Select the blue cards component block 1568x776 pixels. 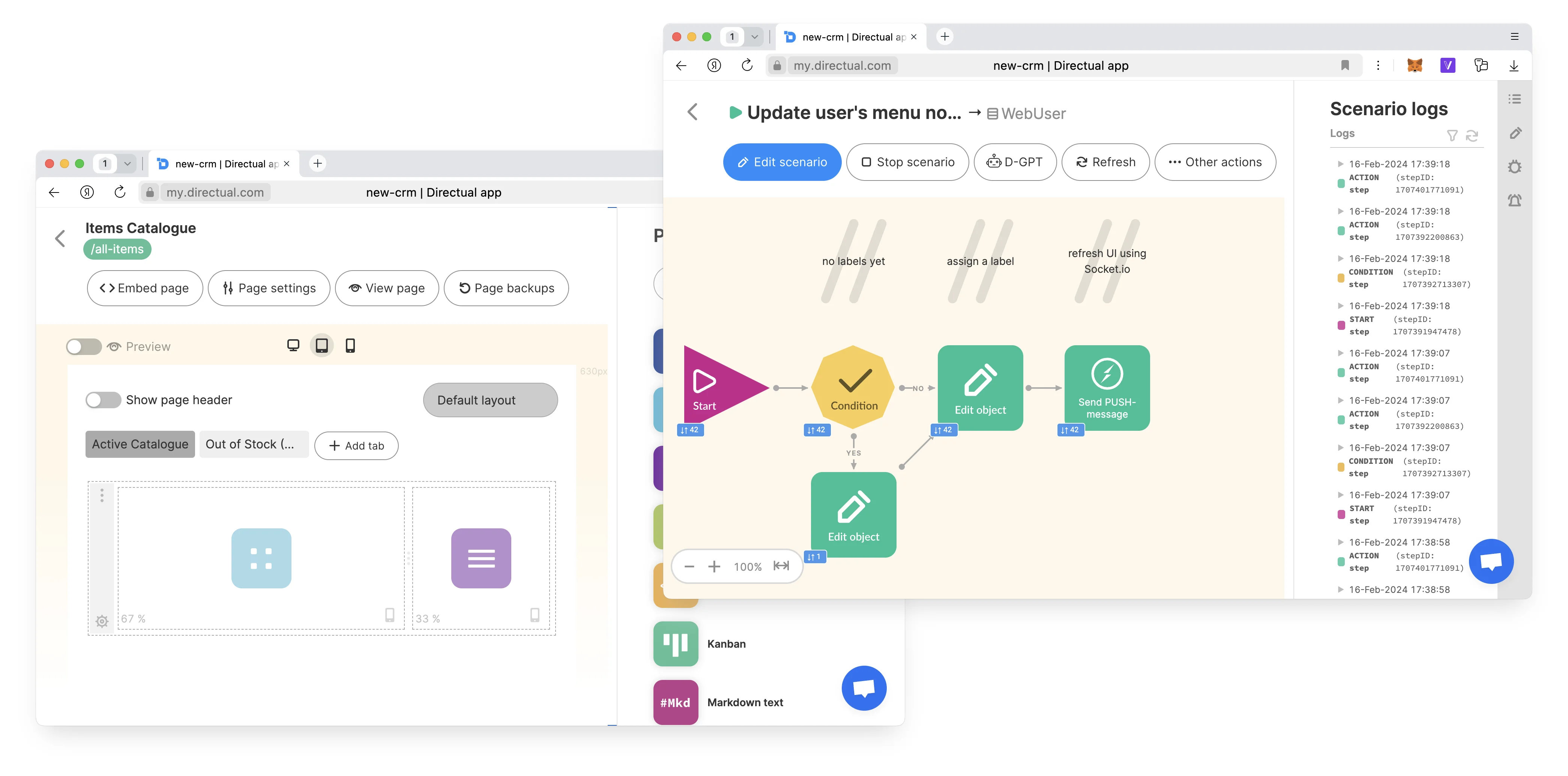pyautogui.click(x=261, y=558)
